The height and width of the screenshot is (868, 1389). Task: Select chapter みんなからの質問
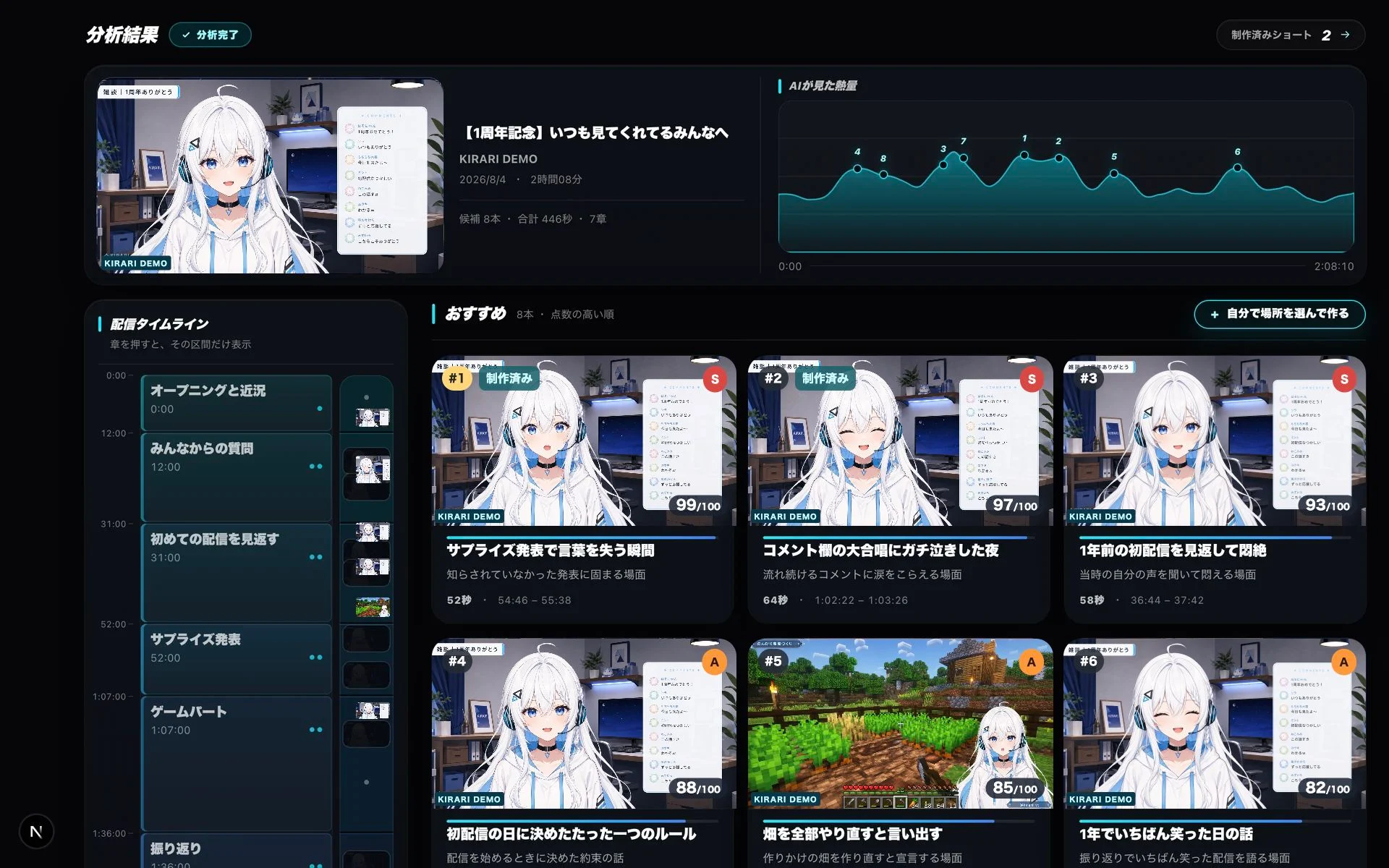pos(237,477)
